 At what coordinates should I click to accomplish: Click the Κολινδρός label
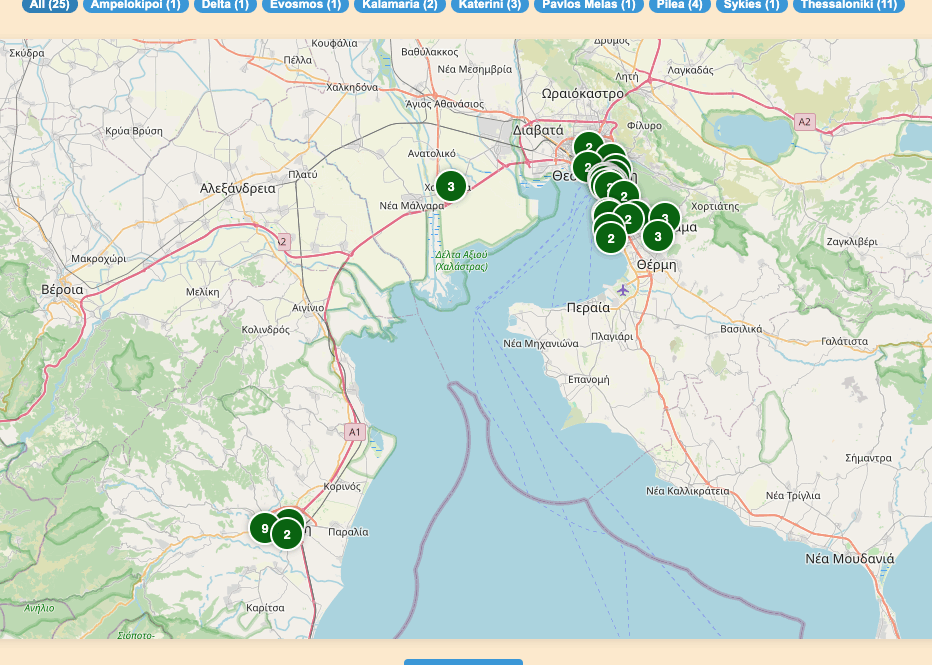266,329
